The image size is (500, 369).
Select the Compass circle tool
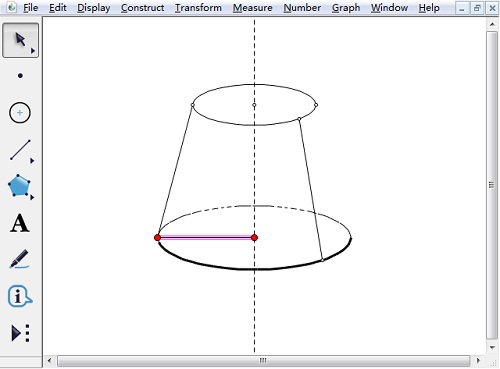coord(20,113)
